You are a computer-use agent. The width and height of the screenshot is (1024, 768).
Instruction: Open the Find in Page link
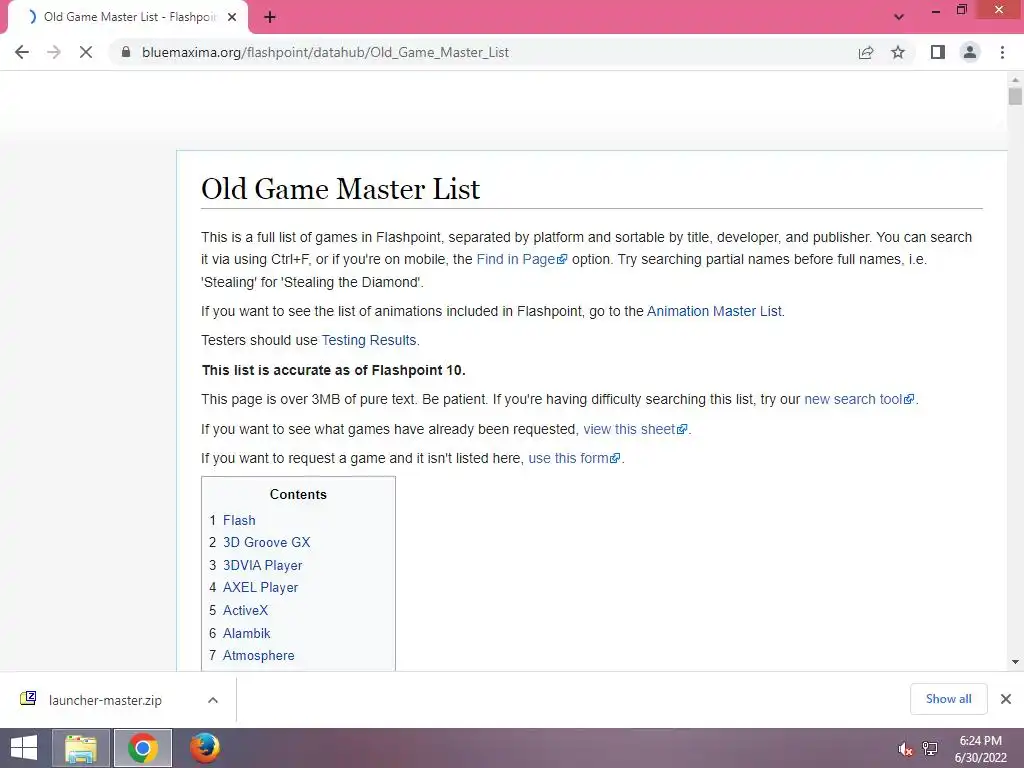[x=522, y=259]
